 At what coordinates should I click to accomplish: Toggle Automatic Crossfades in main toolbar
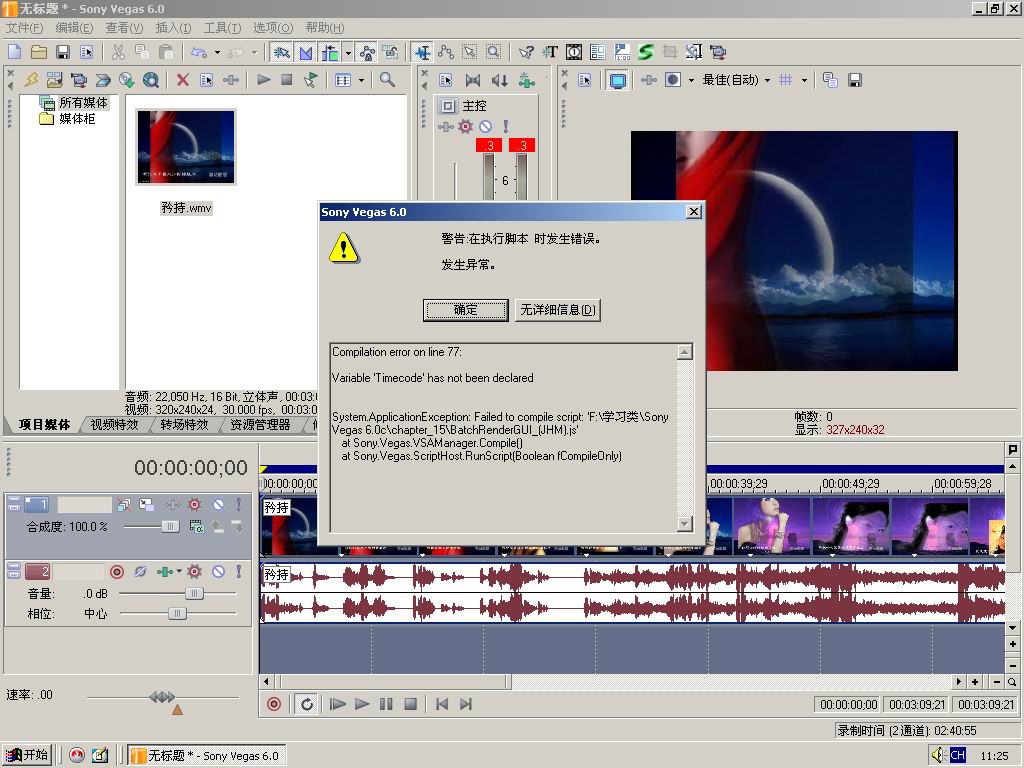306,52
